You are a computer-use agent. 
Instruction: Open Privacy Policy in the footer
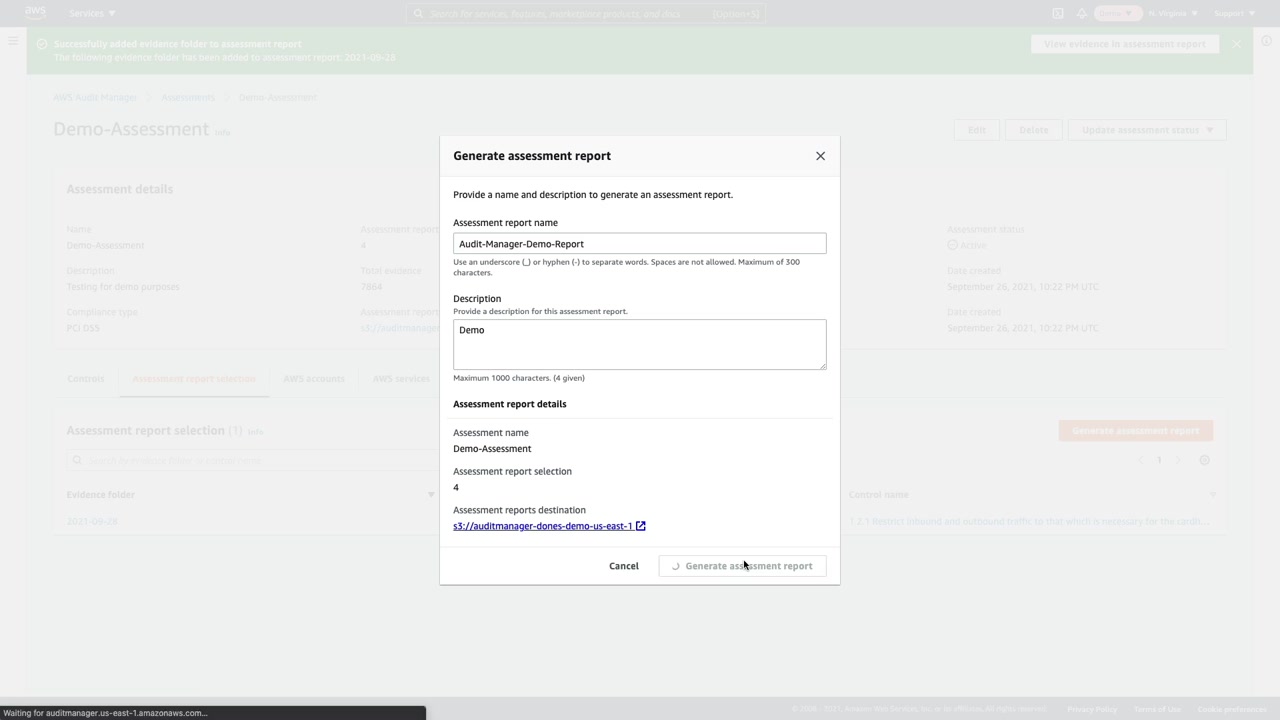[1092, 709]
